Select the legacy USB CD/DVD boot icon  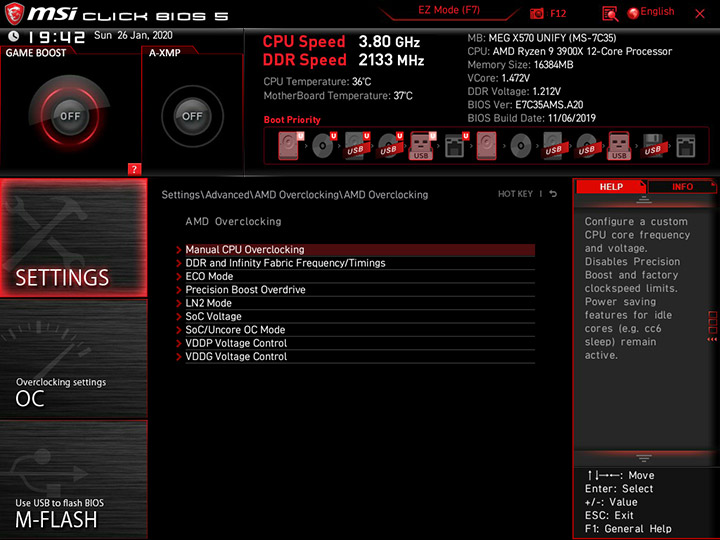[x=587, y=146]
